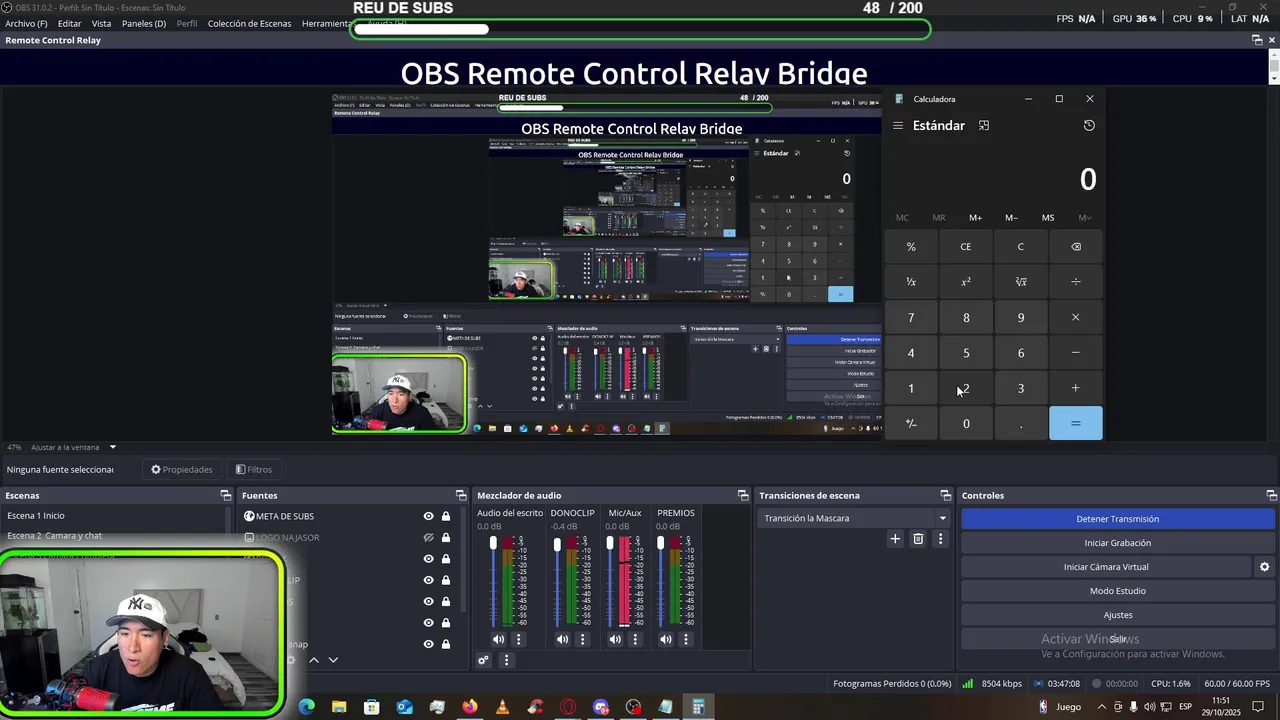1280x720 pixels.
Task: Pop out Remote Control Relay dock
Action: click(1257, 40)
